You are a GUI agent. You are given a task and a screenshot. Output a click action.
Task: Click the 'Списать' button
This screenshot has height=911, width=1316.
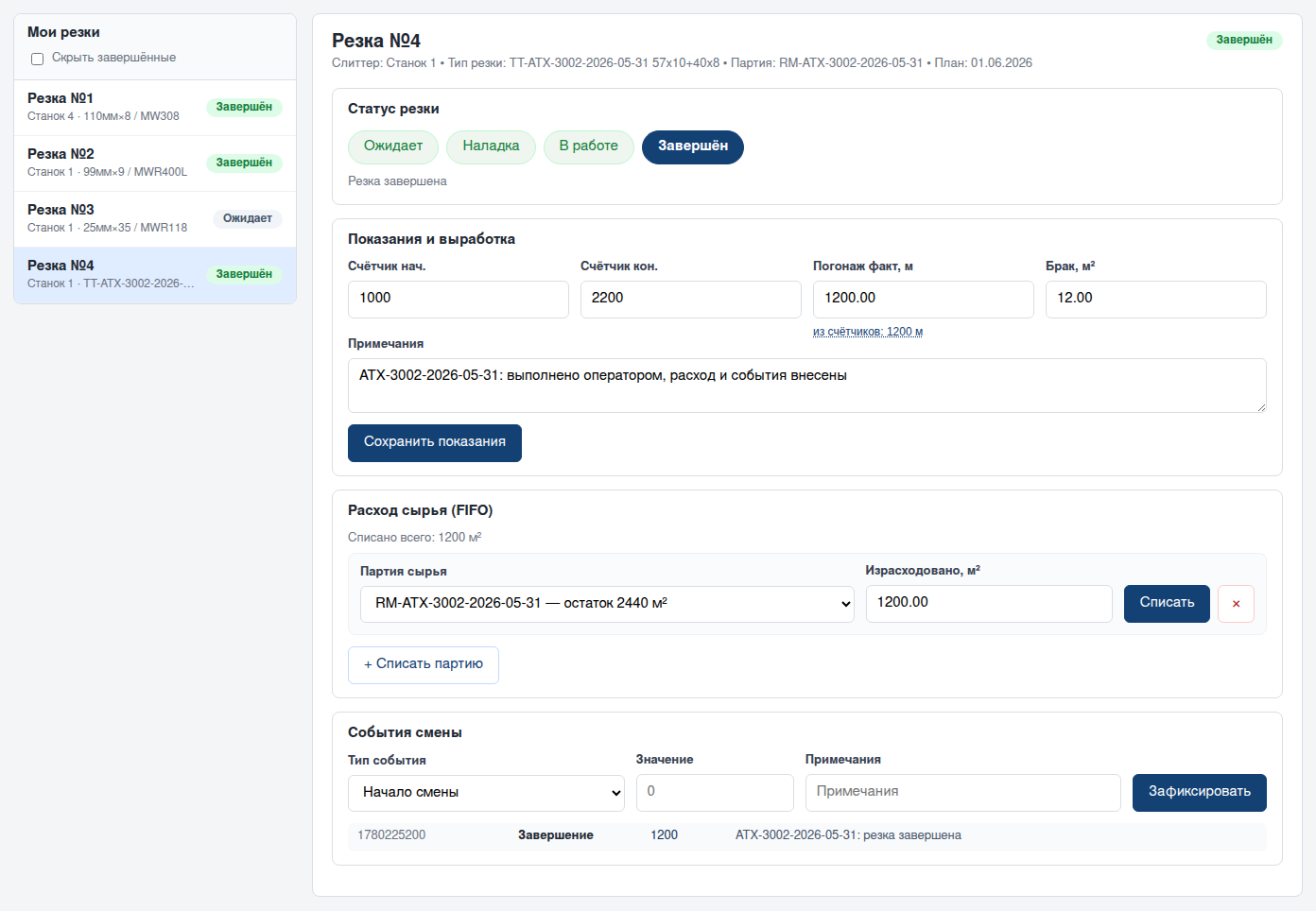1167,604
